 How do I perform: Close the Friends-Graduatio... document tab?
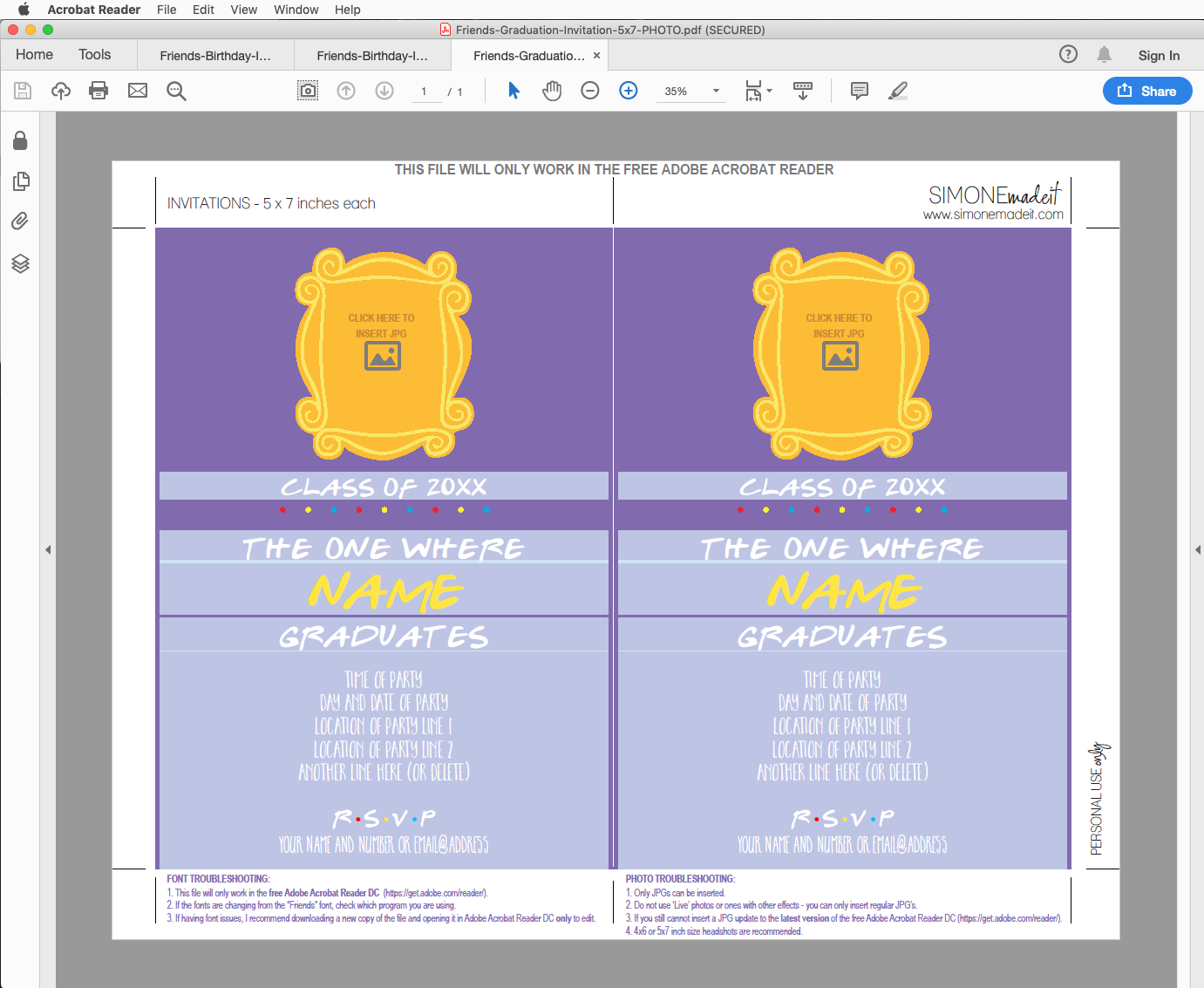point(596,56)
